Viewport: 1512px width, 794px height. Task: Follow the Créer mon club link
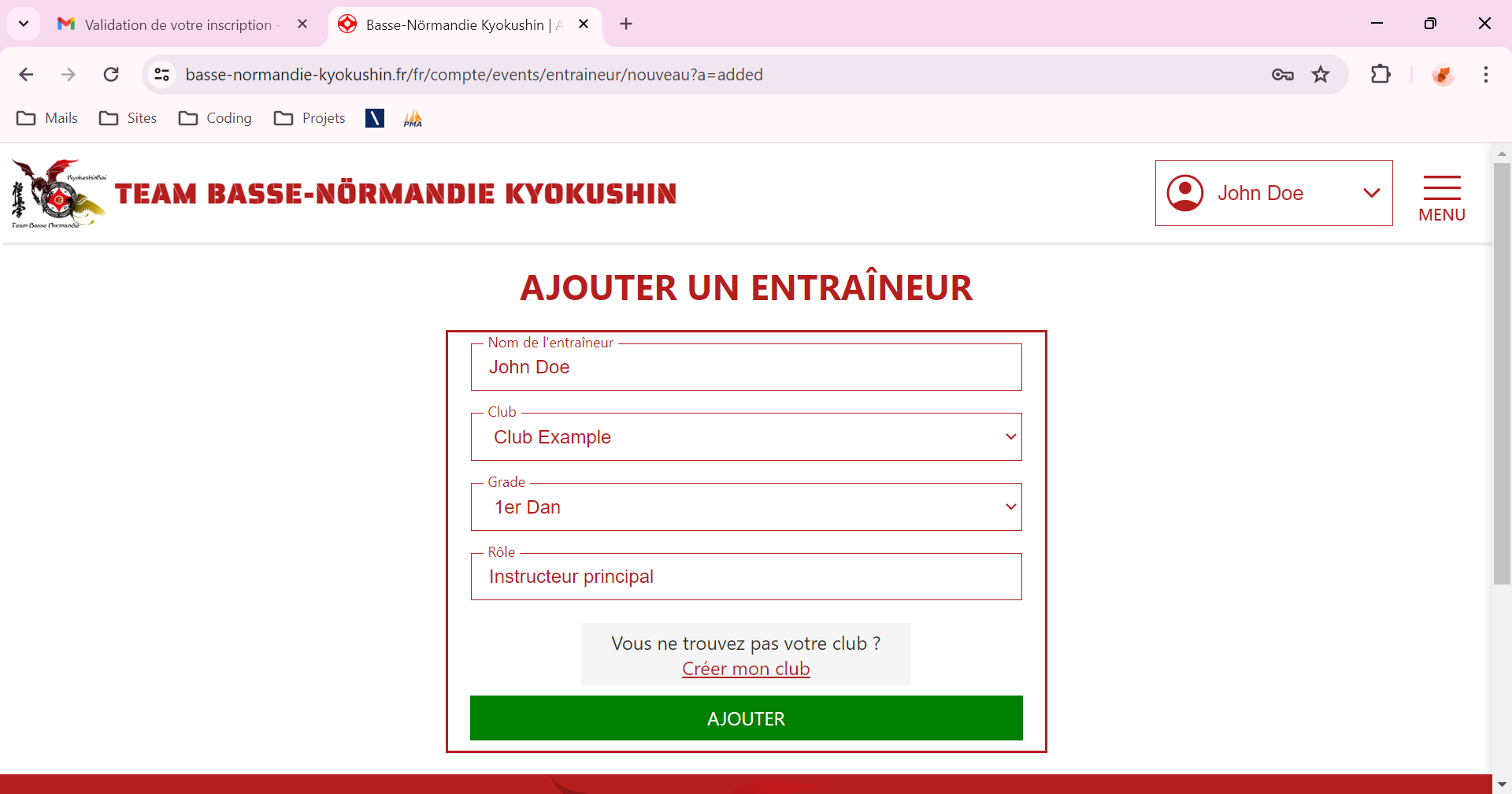[746, 669]
